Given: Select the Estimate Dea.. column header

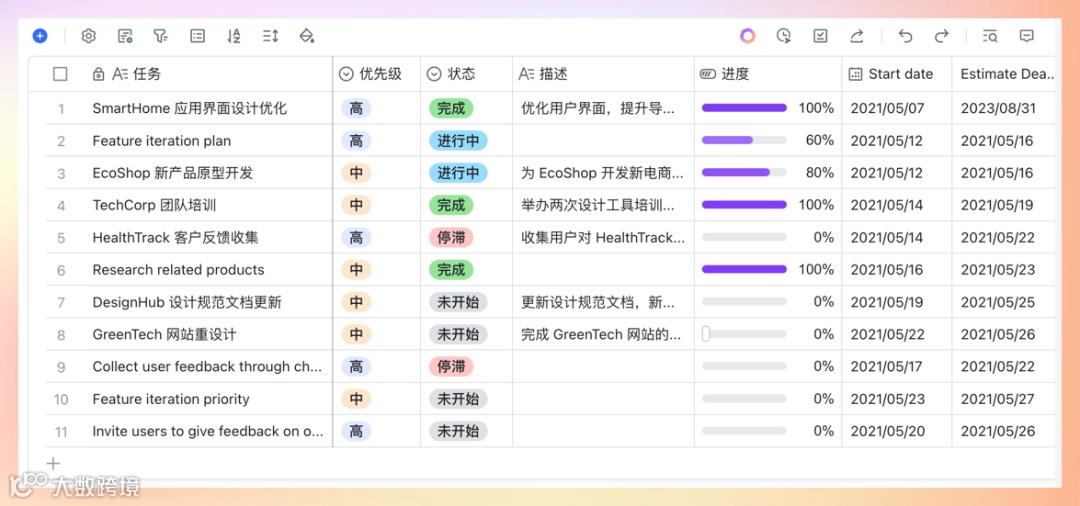Looking at the screenshot, I should [1004, 74].
